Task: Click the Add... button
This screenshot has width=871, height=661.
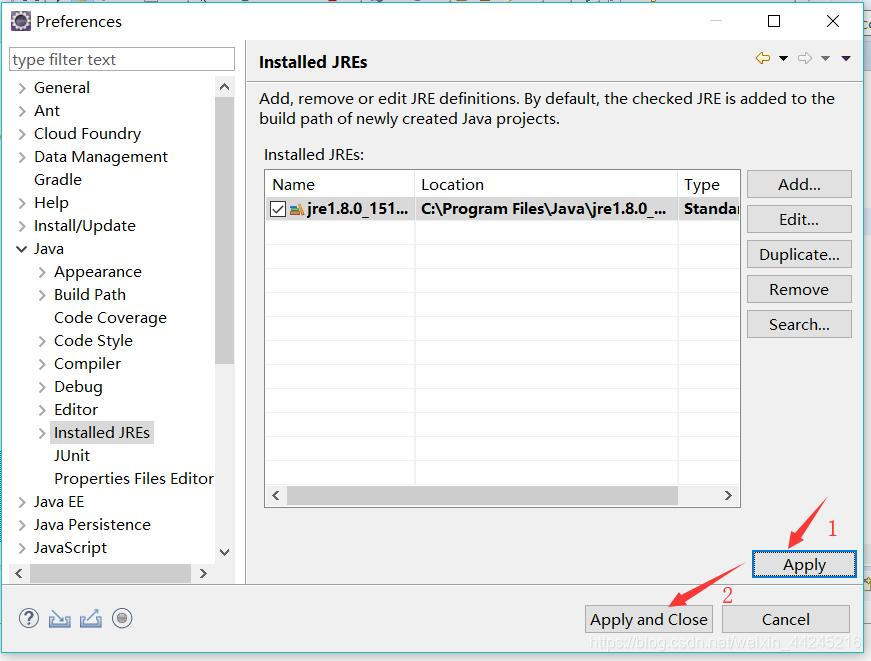Action: 799,184
